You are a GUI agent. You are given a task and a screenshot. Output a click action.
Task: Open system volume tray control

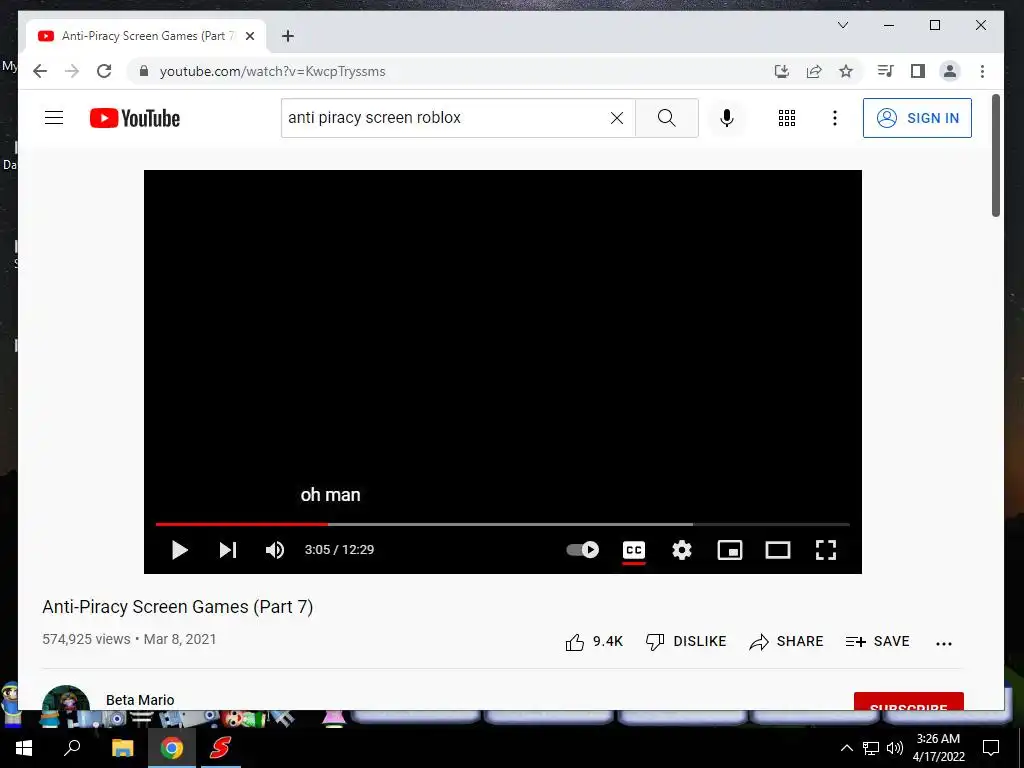point(895,748)
